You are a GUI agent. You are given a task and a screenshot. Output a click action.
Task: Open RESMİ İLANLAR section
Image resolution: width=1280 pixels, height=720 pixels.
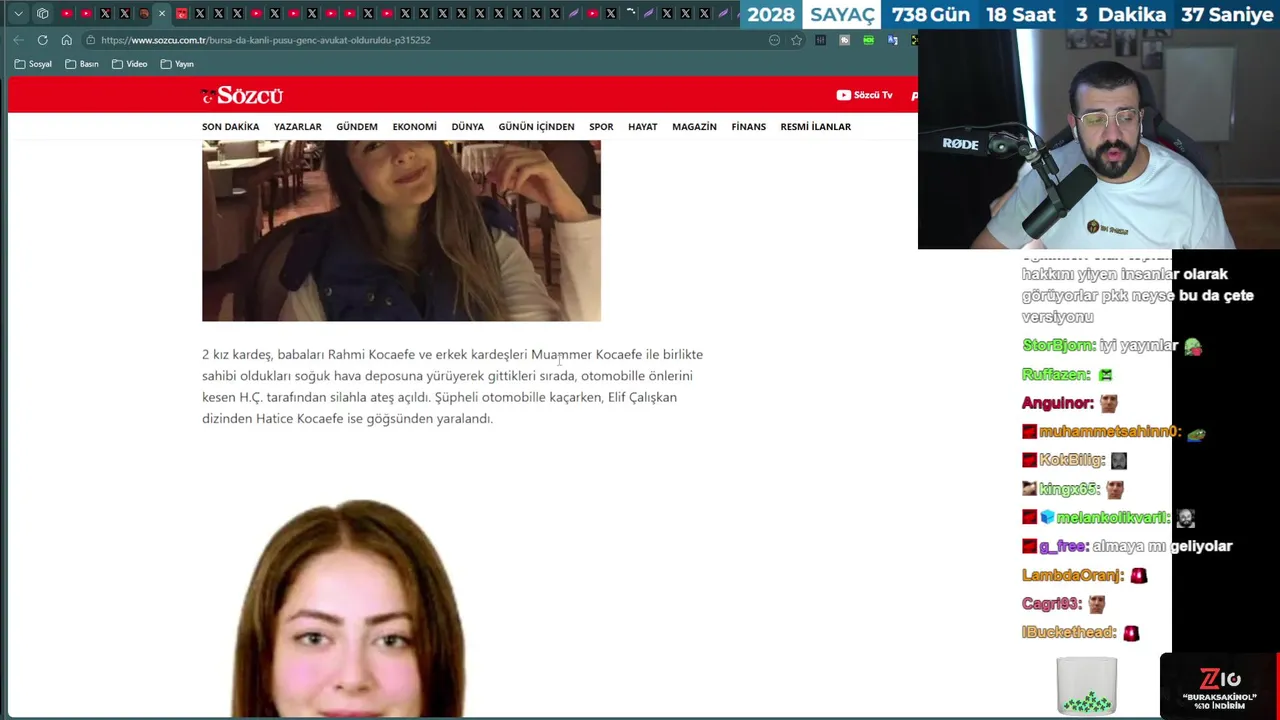[815, 127]
